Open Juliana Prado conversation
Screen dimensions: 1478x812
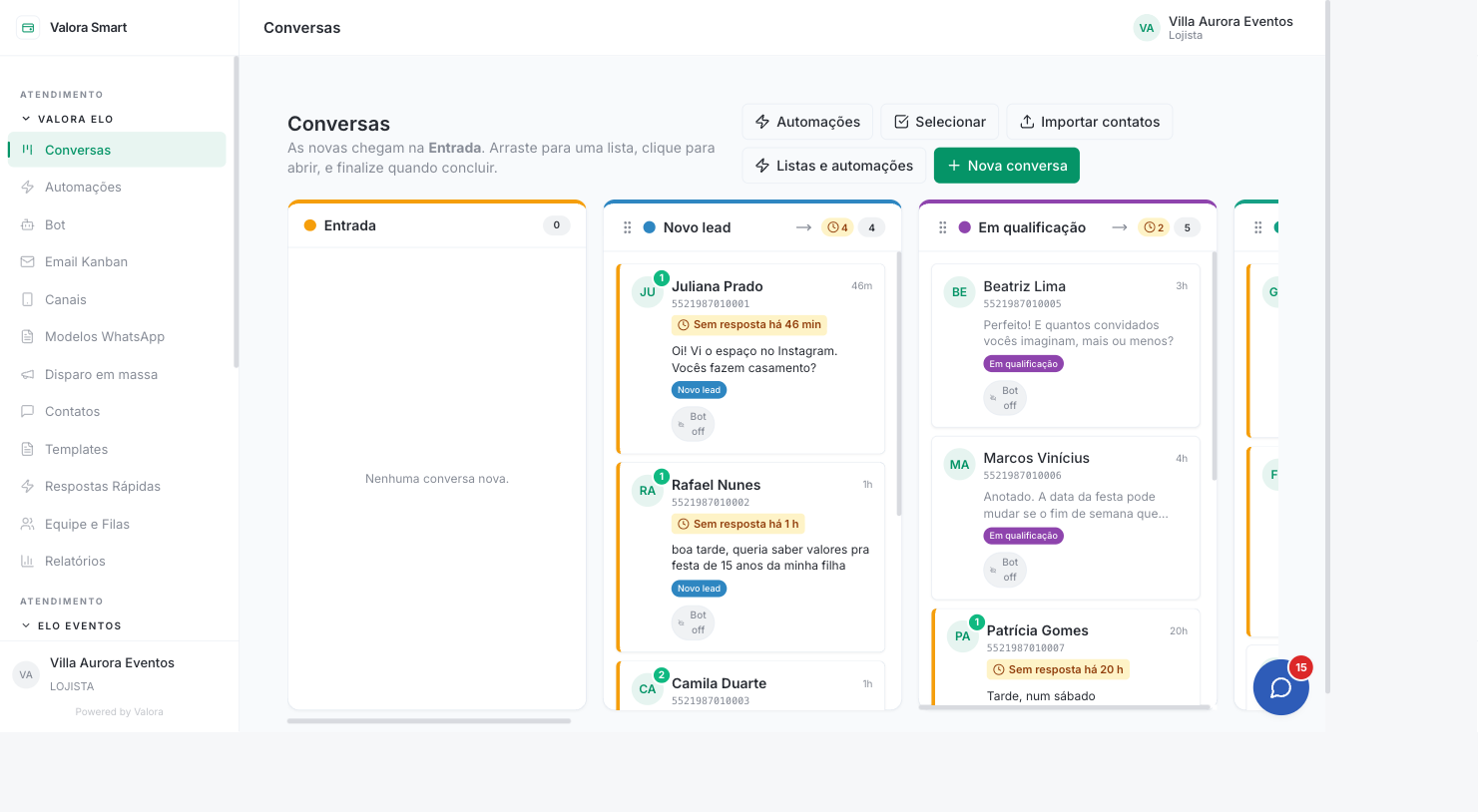pyautogui.click(x=750, y=359)
